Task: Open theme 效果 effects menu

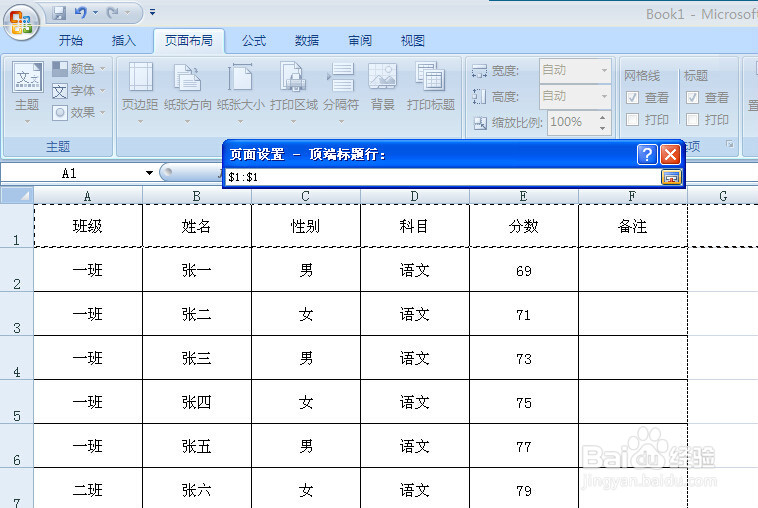Action: point(78,113)
